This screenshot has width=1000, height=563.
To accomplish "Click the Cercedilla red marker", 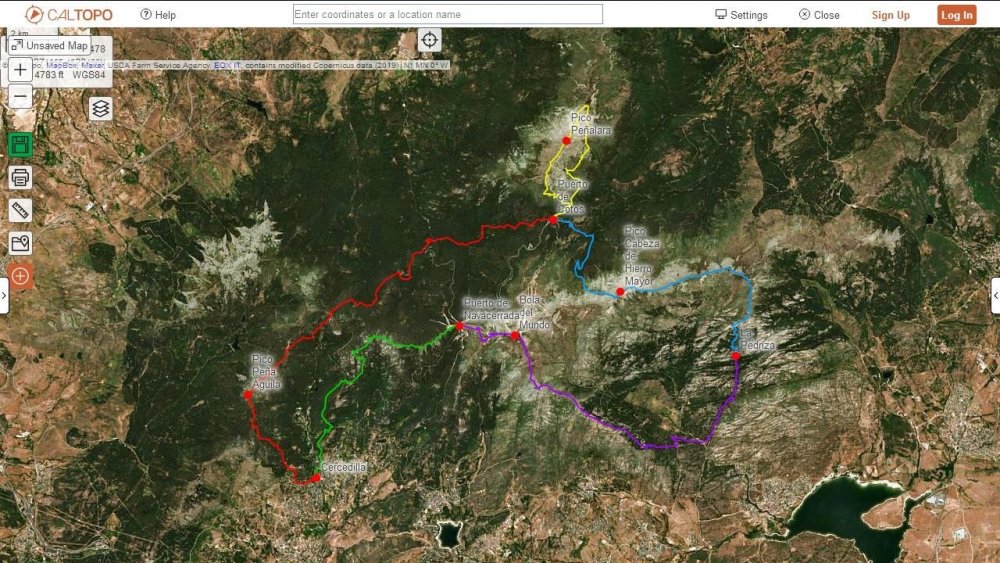I will pos(315,479).
